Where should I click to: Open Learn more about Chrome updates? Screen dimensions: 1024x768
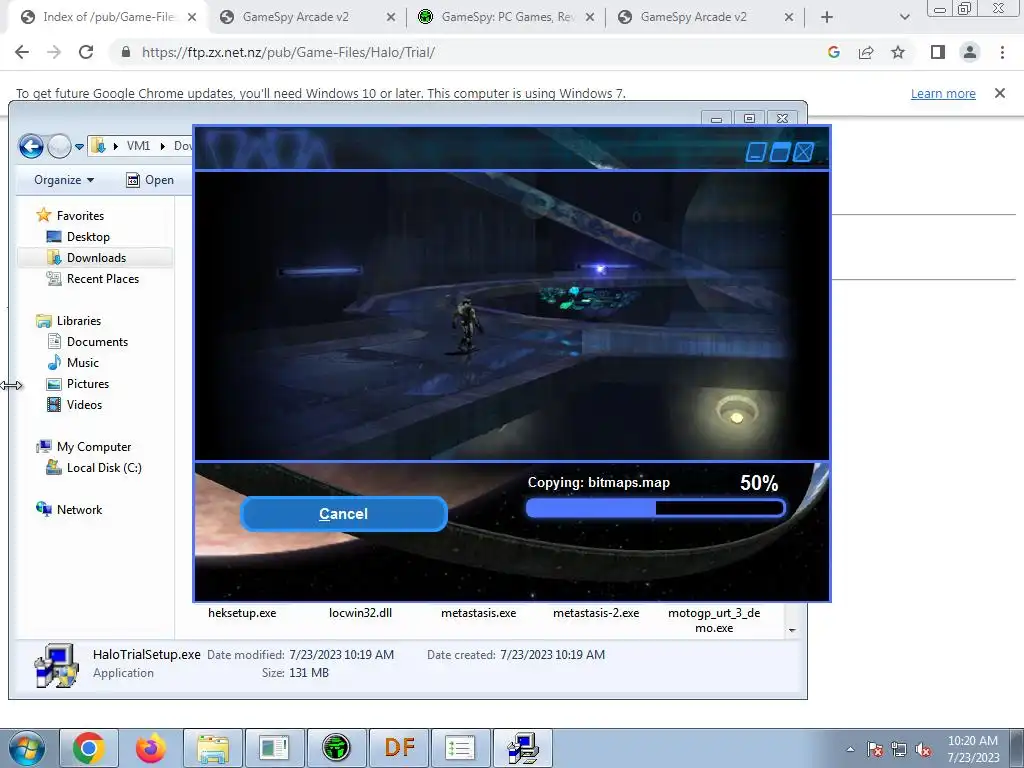[943, 93]
